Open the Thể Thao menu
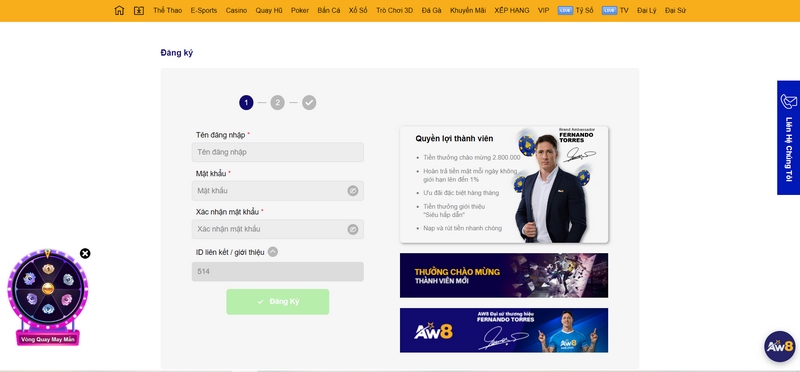 click(x=167, y=10)
